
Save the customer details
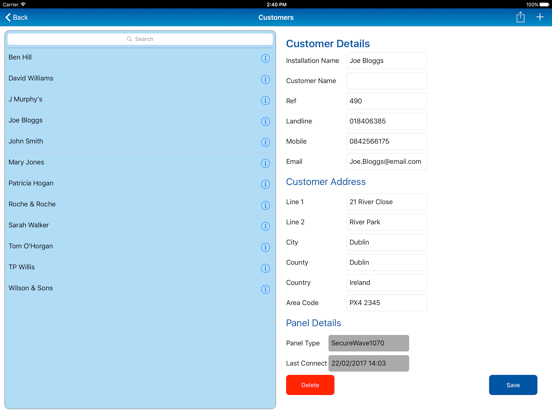click(513, 385)
